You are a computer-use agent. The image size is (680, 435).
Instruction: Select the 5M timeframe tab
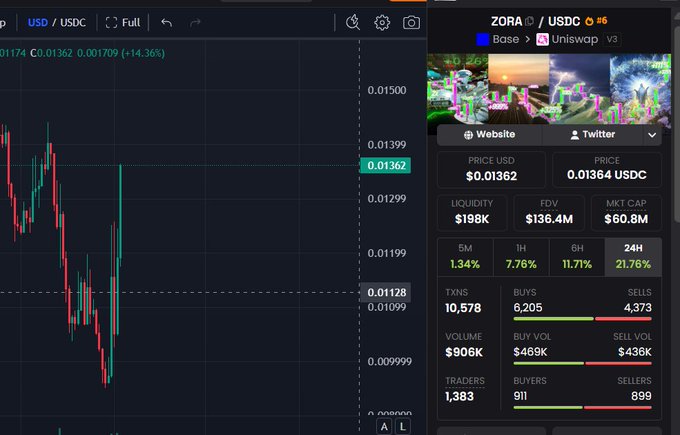click(x=465, y=257)
